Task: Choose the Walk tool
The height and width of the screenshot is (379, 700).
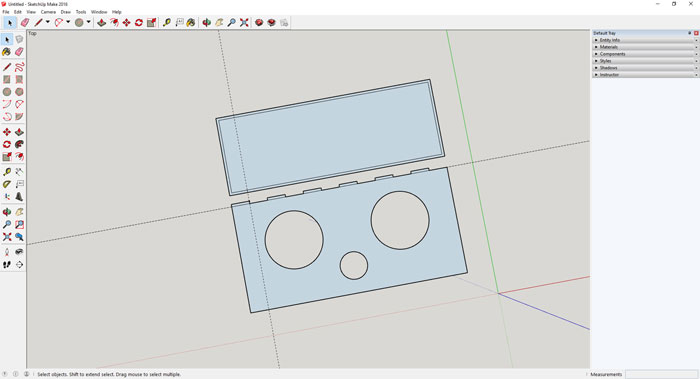Action: [x=7, y=265]
